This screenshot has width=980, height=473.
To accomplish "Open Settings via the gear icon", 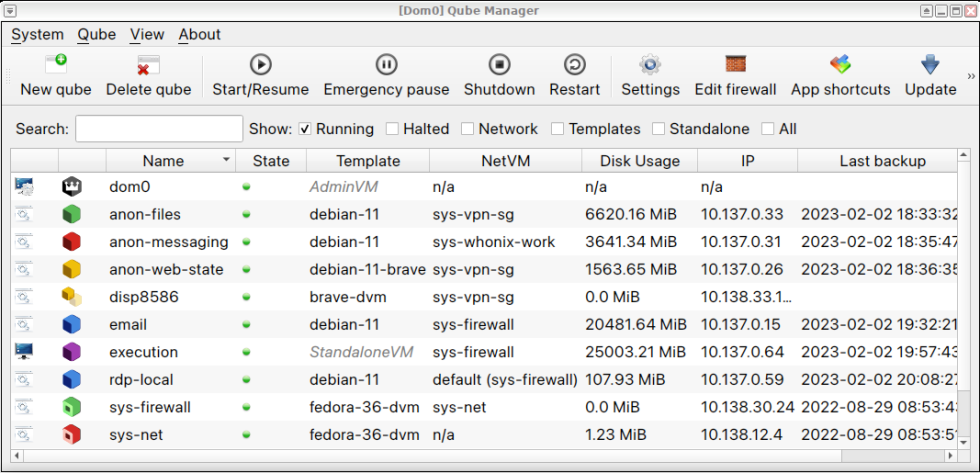I will click(650, 65).
